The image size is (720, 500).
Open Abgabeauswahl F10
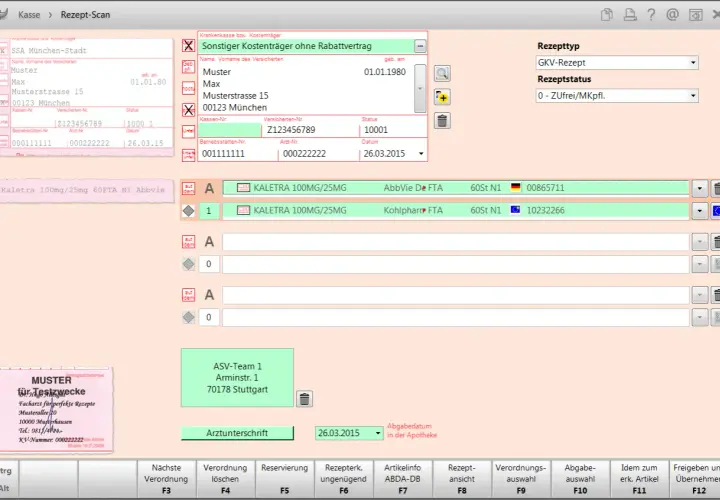[580, 479]
